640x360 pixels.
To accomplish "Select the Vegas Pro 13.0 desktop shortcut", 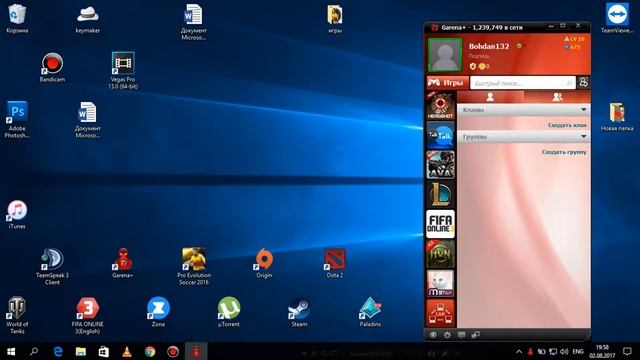I will click(123, 70).
